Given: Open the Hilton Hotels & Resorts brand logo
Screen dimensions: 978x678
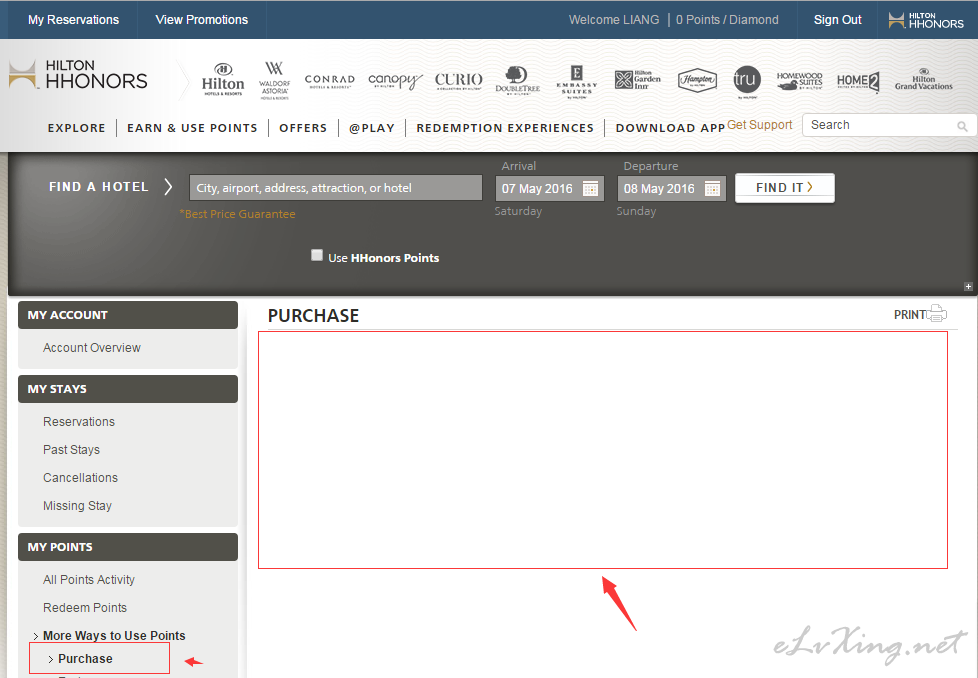Looking at the screenshot, I should 223,79.
